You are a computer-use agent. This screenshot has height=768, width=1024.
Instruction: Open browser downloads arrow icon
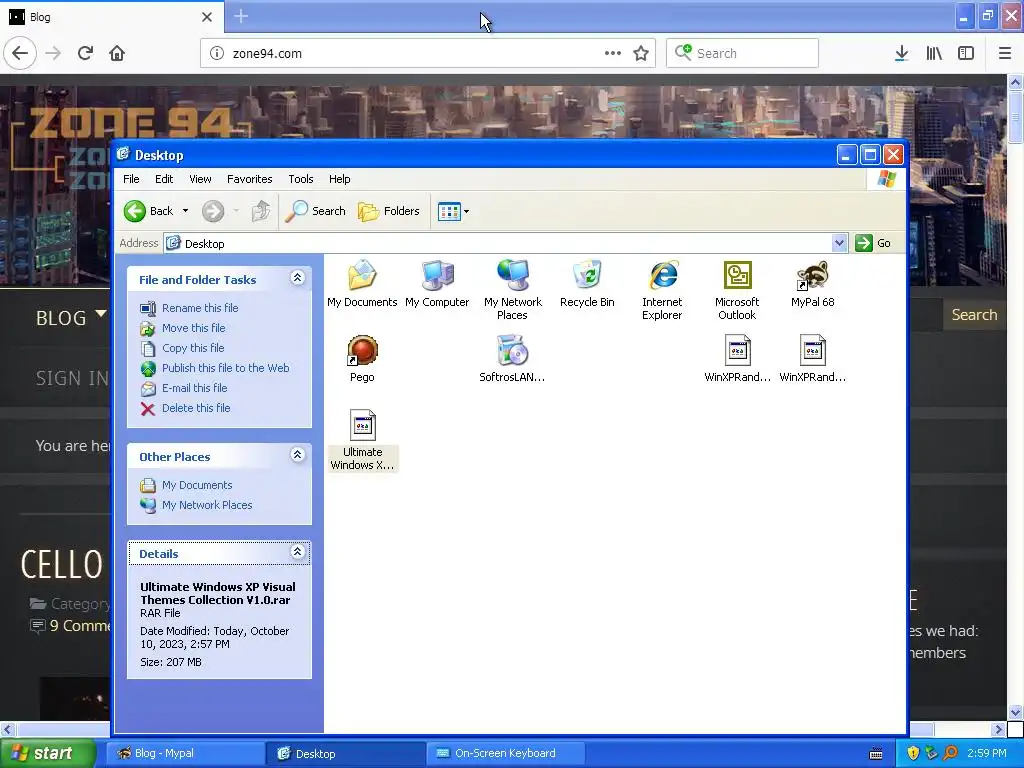click(x=901, y=53)
